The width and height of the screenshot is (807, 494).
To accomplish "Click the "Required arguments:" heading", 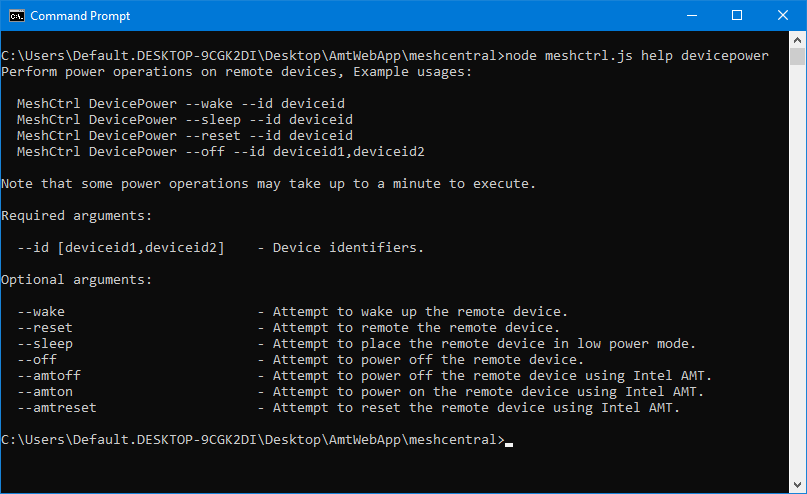I will point(77,216).
